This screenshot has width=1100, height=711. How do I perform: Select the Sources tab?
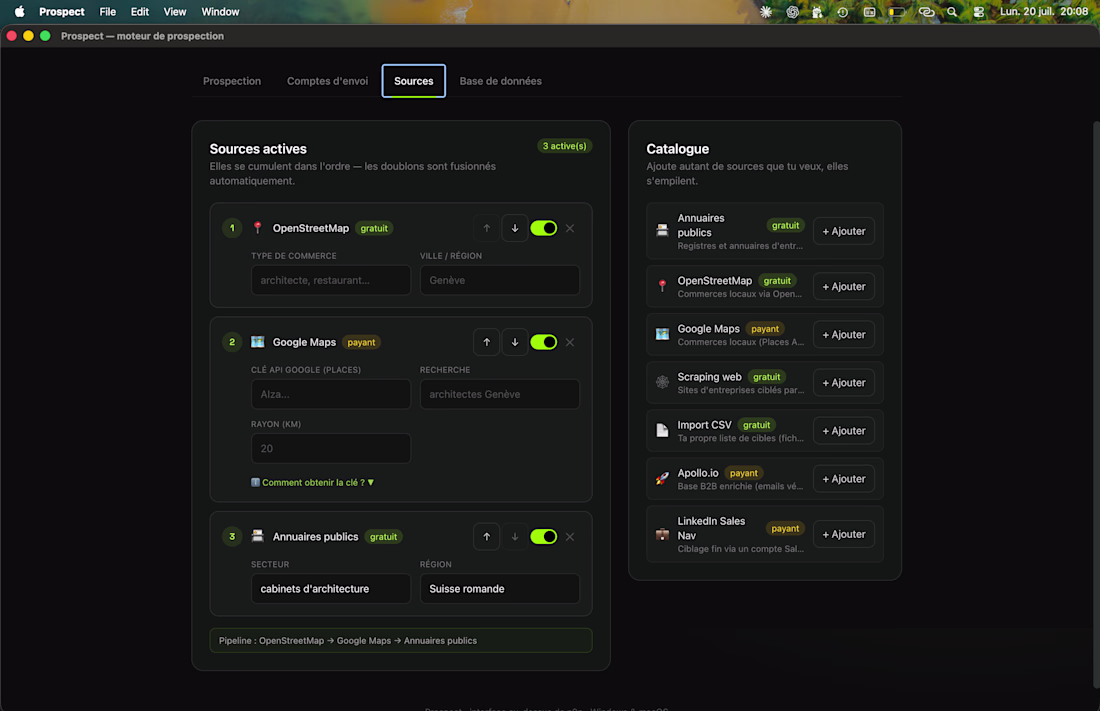(x=413, y=81)
